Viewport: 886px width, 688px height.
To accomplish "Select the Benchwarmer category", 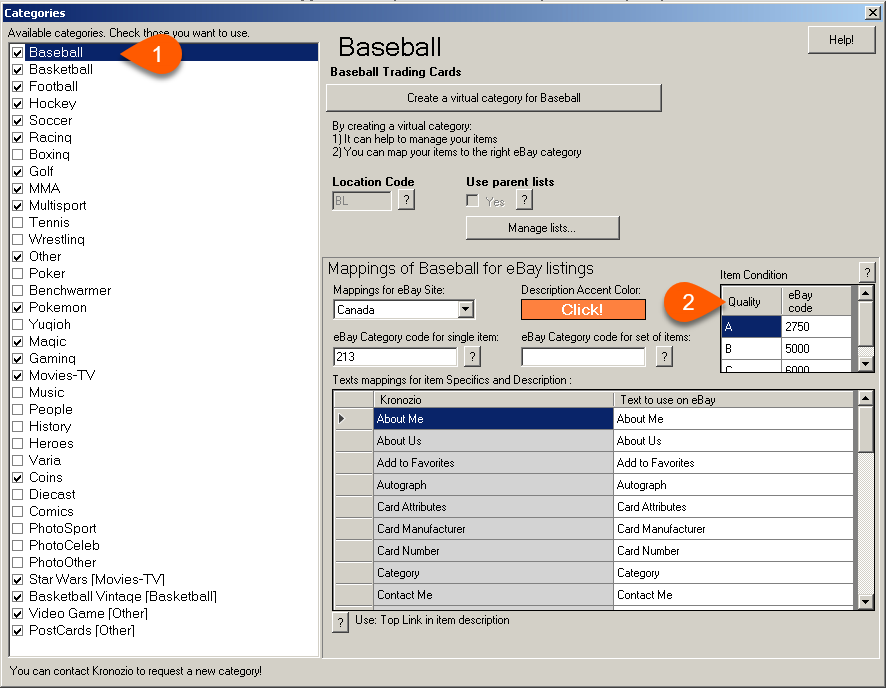I will click(x=70, y=290).
